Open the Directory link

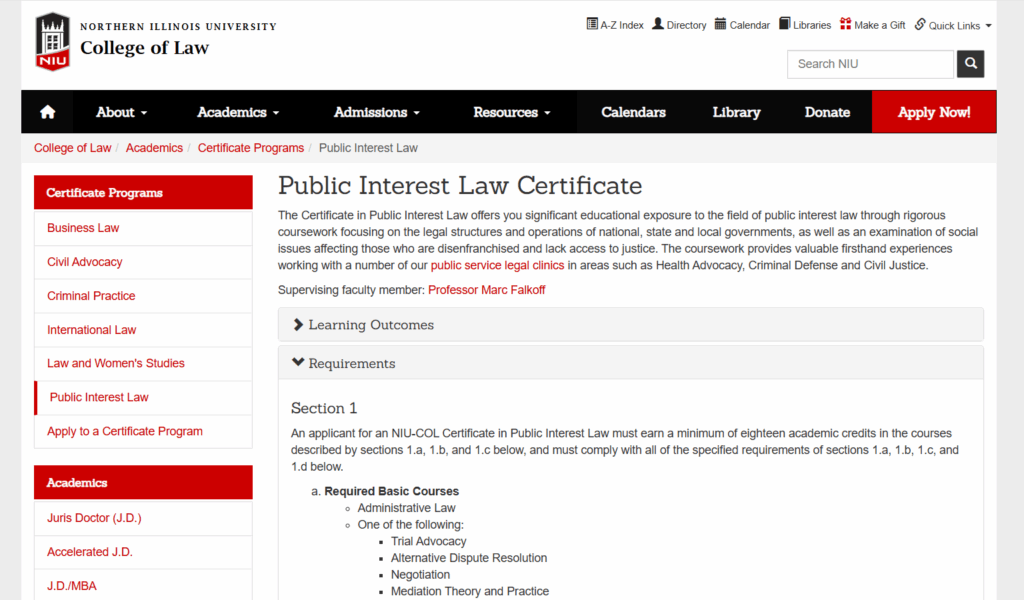point(679,25)
